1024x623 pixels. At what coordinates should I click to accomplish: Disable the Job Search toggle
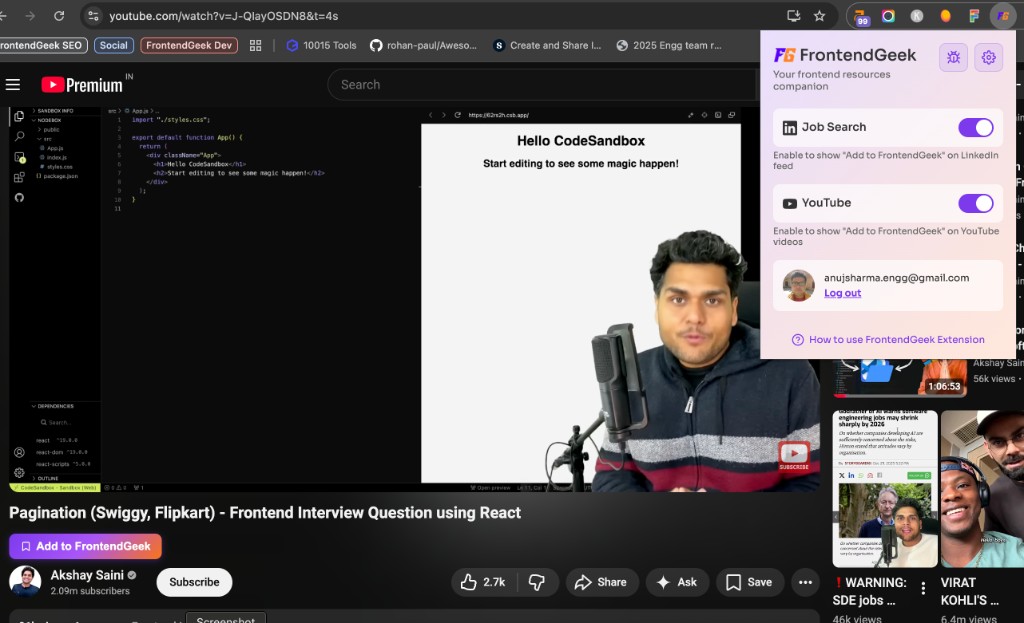(975, 127)
